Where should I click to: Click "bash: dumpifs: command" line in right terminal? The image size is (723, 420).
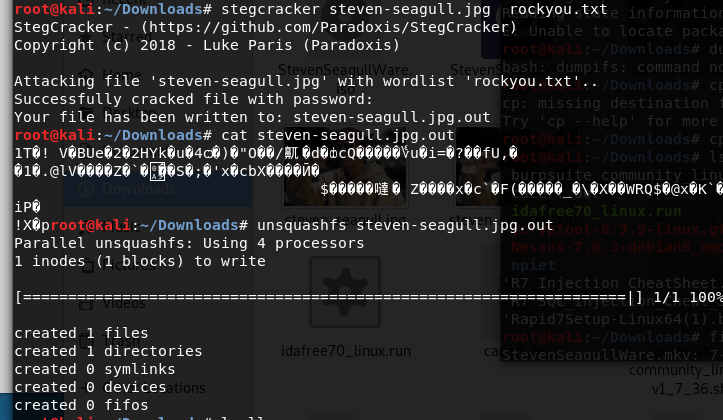tap(613, 67)
